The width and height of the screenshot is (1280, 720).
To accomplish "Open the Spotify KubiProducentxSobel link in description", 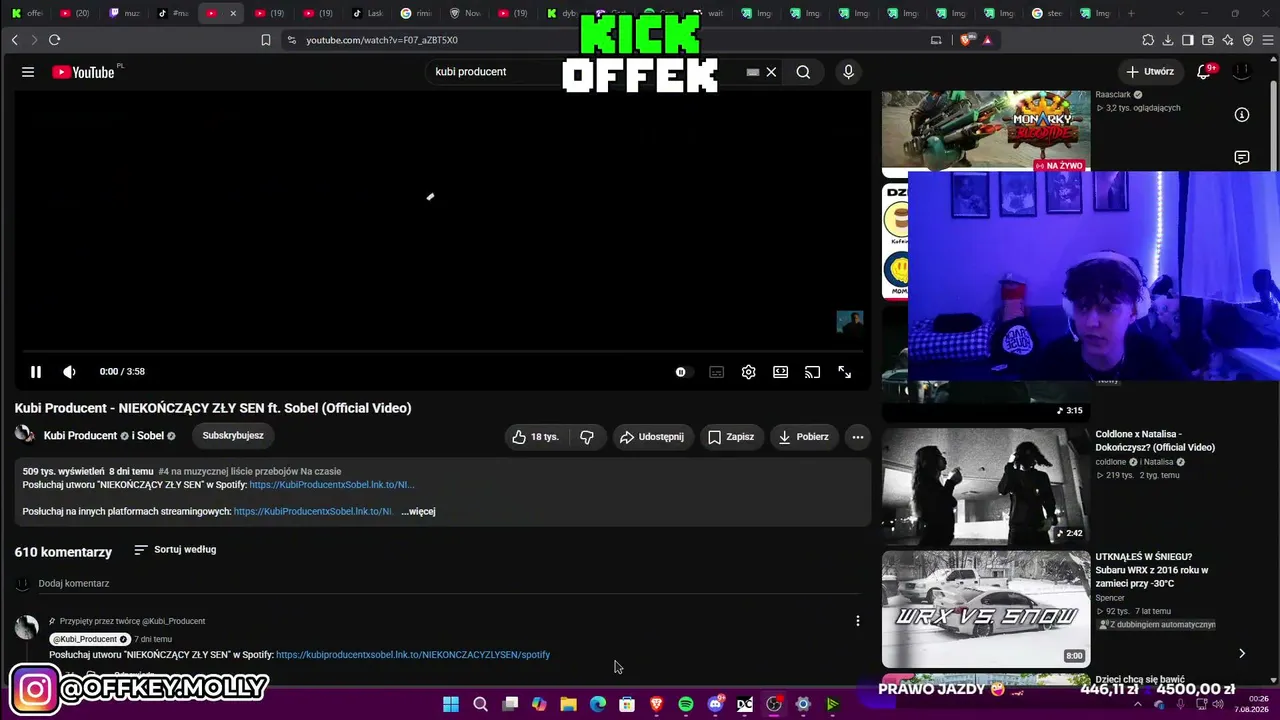I will point(332,485).
